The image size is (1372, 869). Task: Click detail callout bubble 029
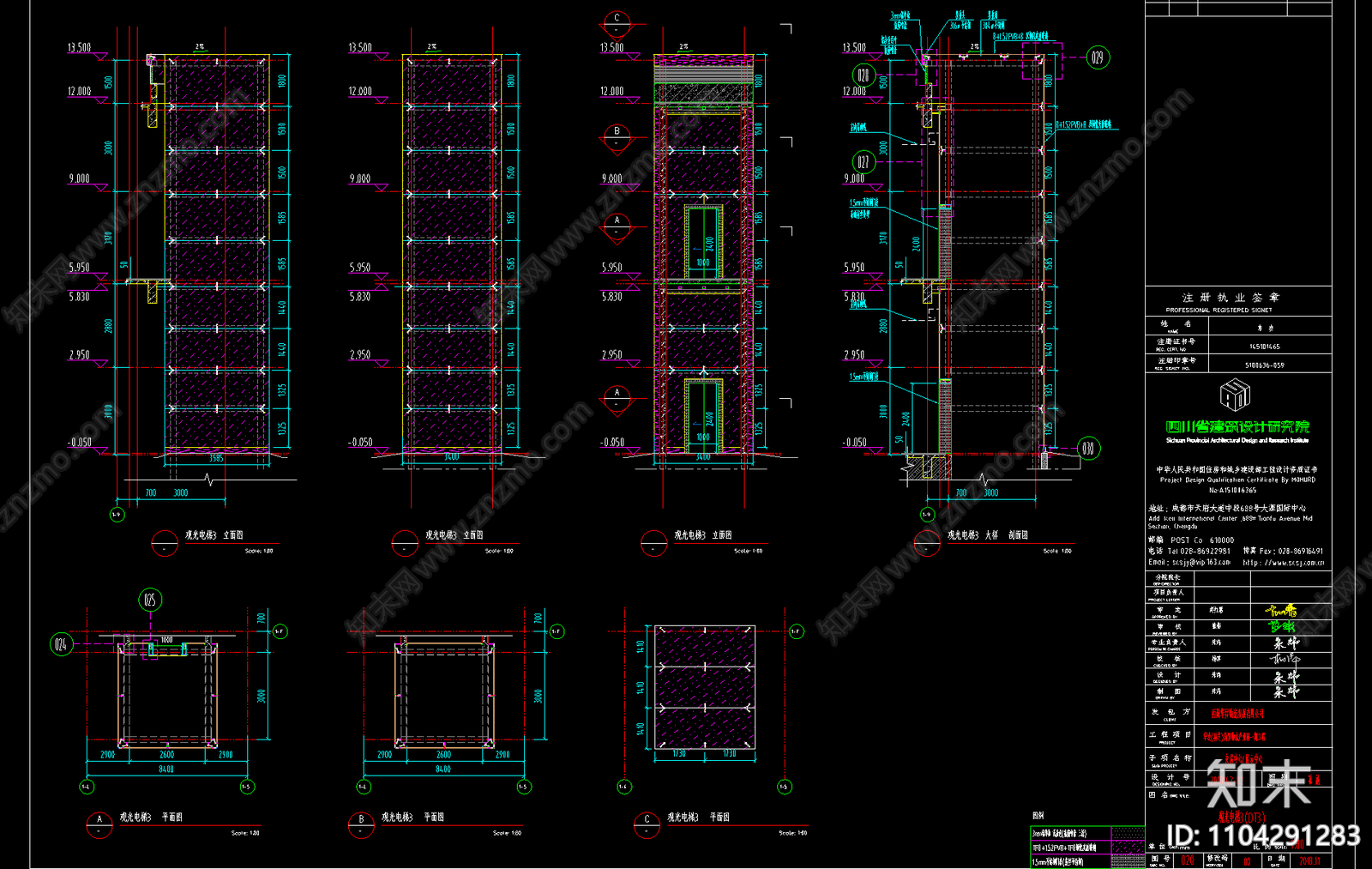tap(1097, 57)
